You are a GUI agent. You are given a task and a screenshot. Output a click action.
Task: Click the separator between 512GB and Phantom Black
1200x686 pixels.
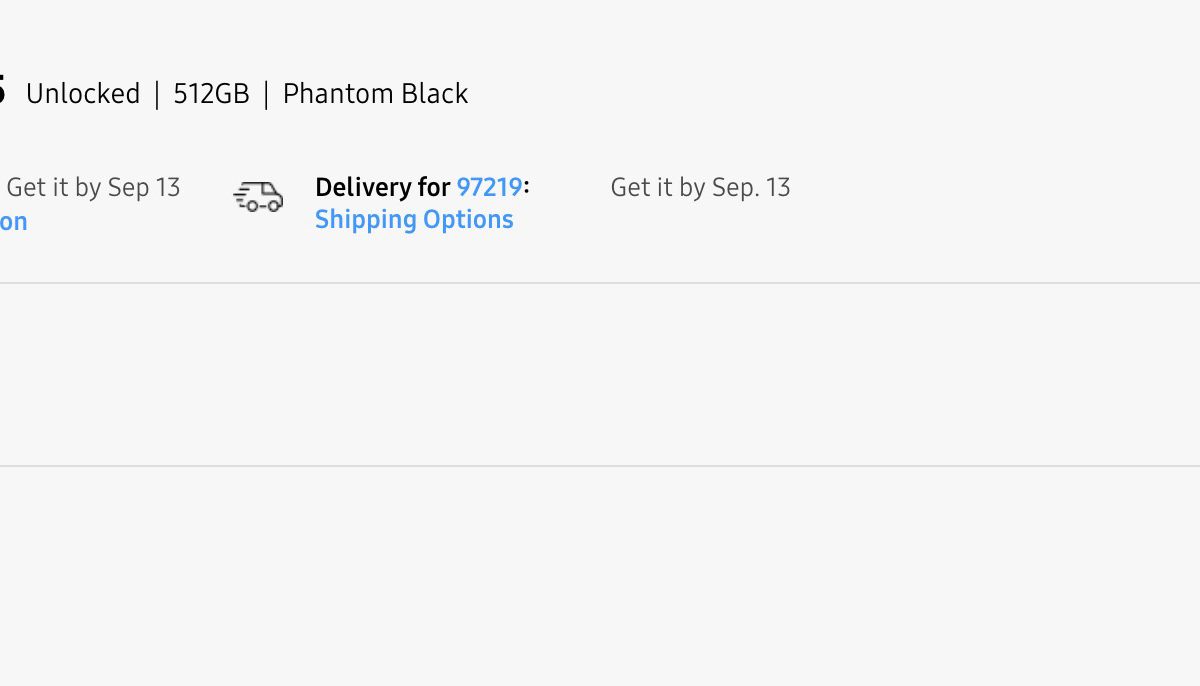point(266,94)
